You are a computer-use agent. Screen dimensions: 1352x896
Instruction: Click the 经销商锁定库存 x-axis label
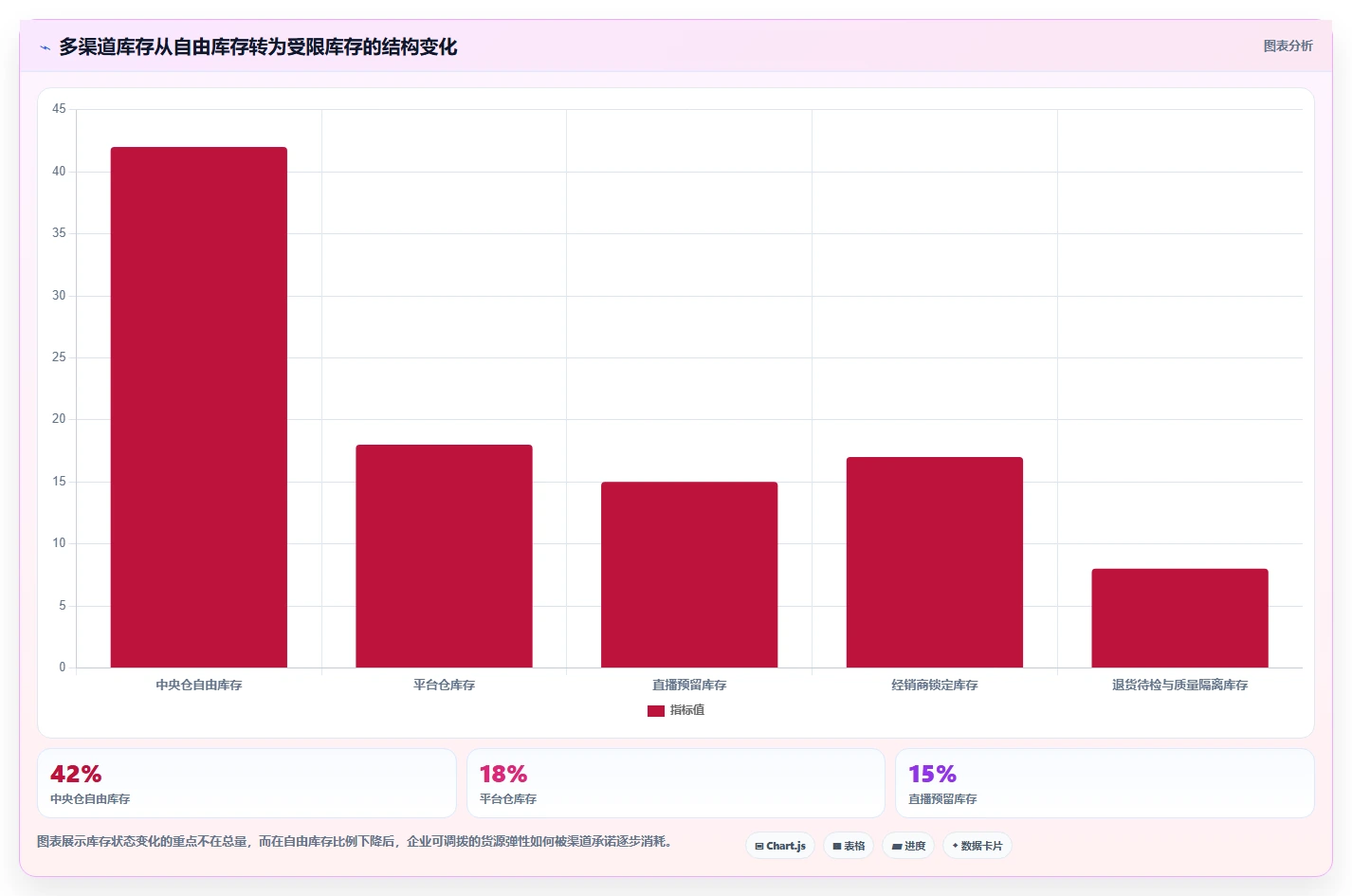click(x=935, y=685)
